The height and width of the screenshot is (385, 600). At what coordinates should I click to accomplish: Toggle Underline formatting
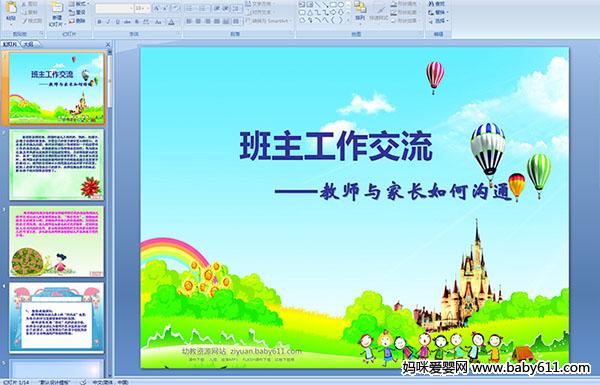pos(117,22)
